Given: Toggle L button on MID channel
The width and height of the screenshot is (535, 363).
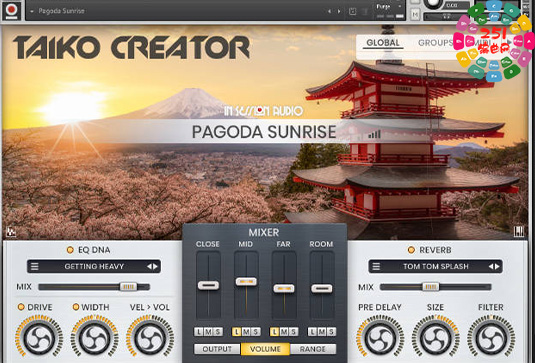Looking at the screenshot, I should 237,332.
